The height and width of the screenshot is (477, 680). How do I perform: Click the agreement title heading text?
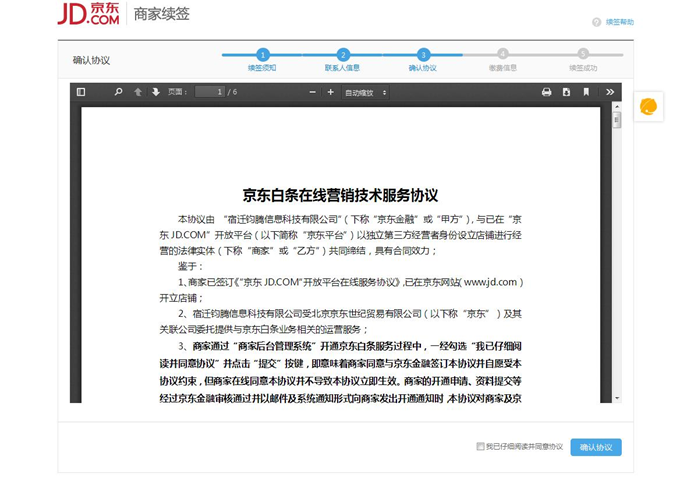(x=340, y=195)
